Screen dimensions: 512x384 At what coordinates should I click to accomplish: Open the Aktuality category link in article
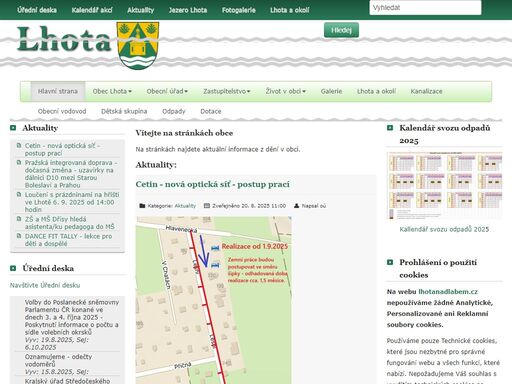(x=185, y=206)
